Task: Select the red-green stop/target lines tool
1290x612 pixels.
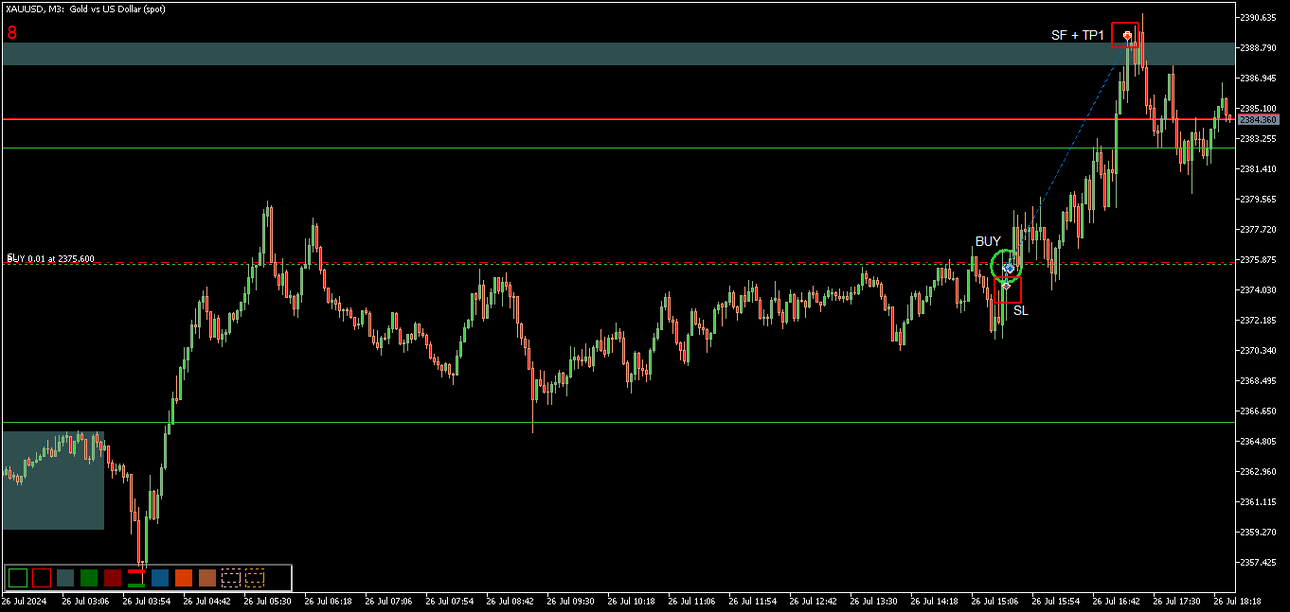Action: coord(136,577)
